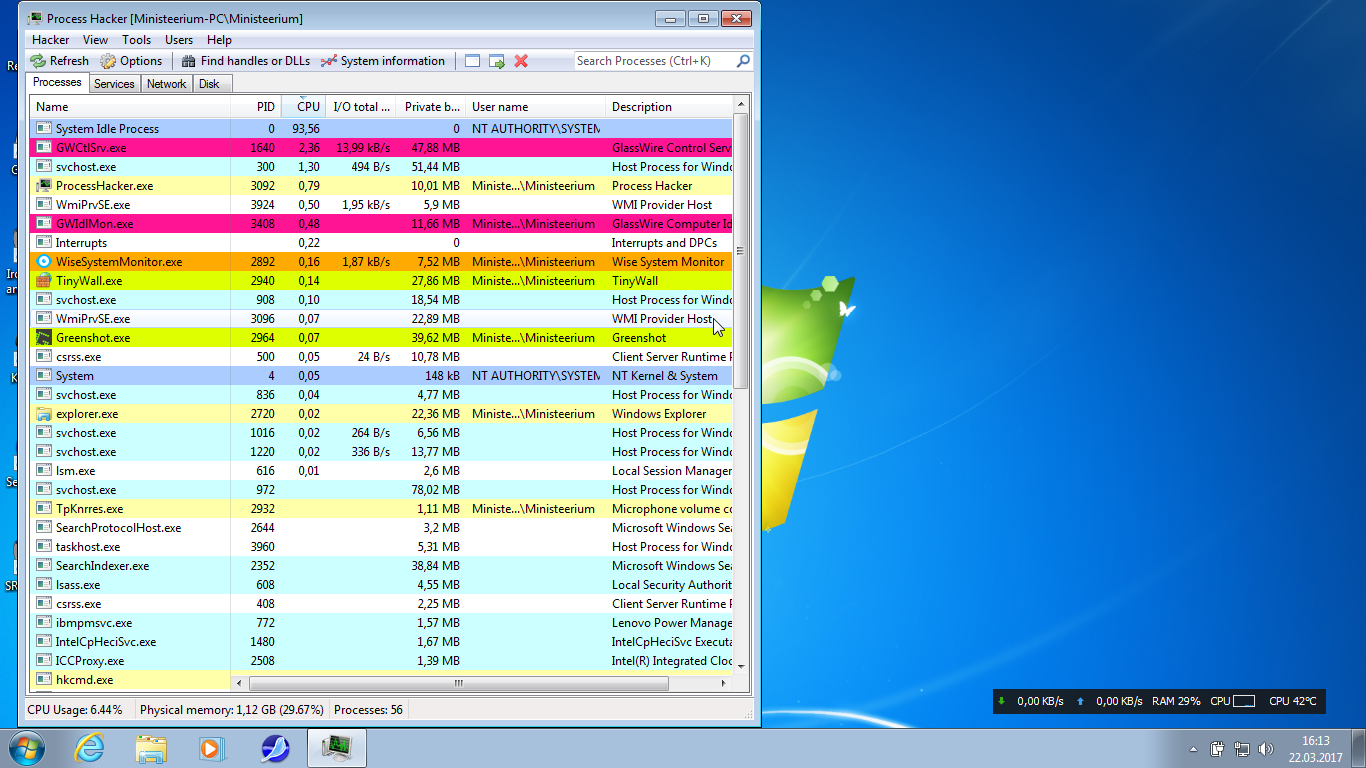The height and width of the screenshot is (768, 1366).
Task: Click the volume speaker tray icon
Action: pos(1266,748)
